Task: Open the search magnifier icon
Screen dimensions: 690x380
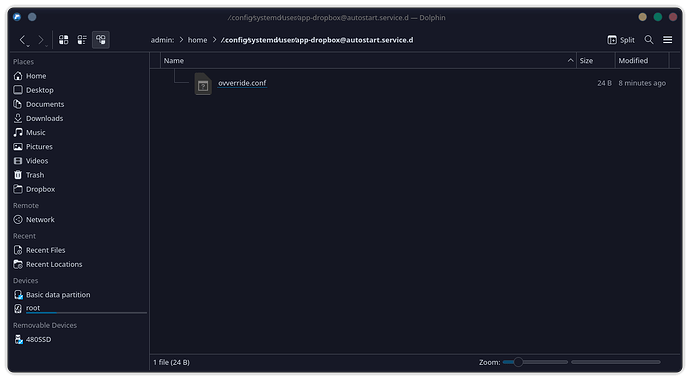Action: [x=649, y=40]
